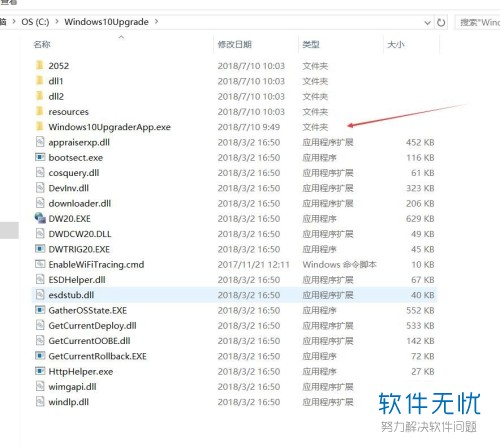Click the DWDCW20.DLL file icon
Screen dimensions: 500x447
[40, 233]
